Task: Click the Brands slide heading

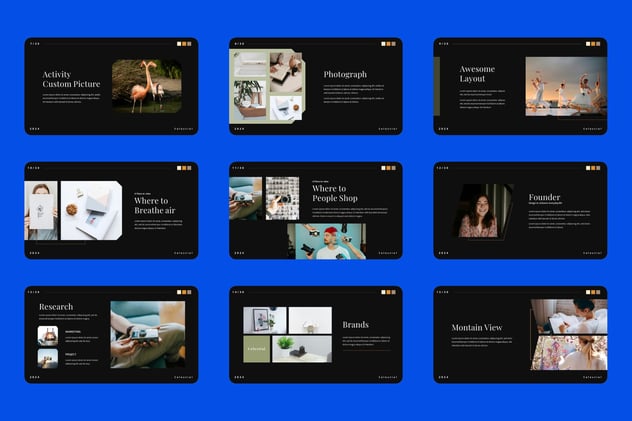Action: coord(356,324)
